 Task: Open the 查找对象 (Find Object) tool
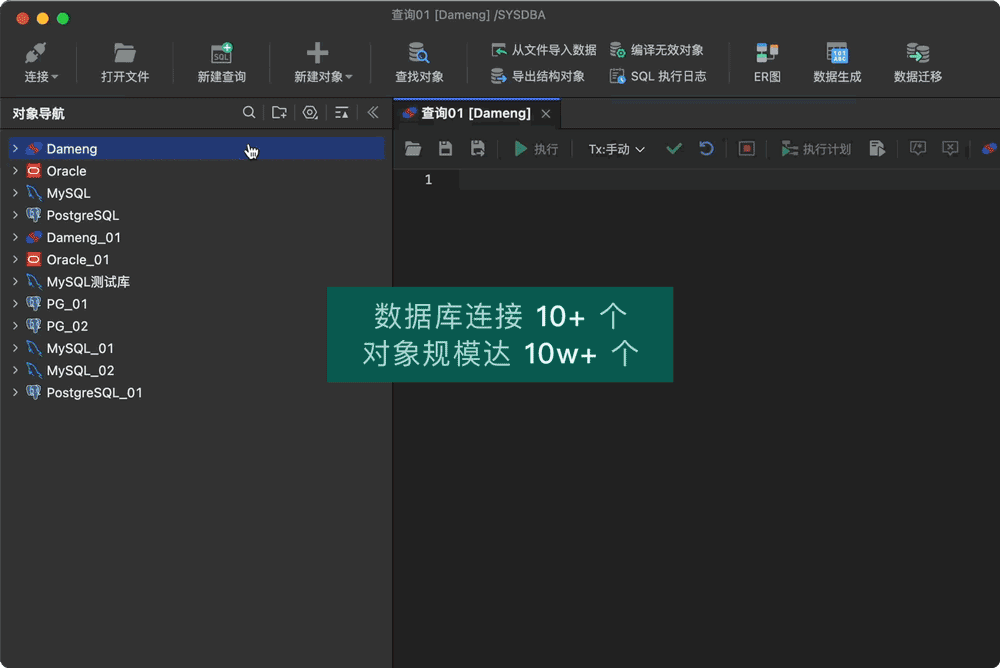pyautogui.click(x=418, y=60)
